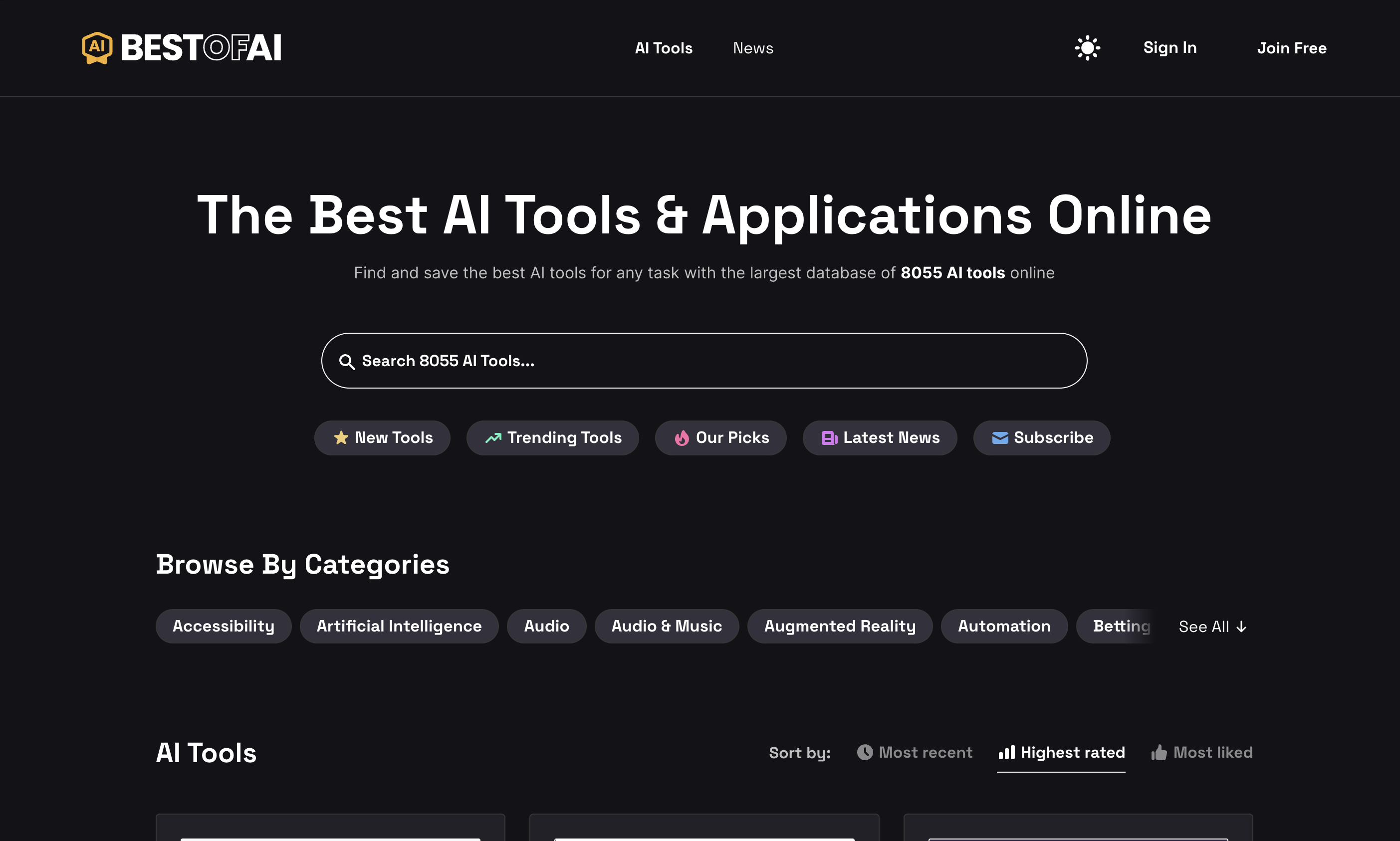The height and width of the screenshot is (841, 1400).
Task: Click the search magnifier icon
Action: coord(346,362)
